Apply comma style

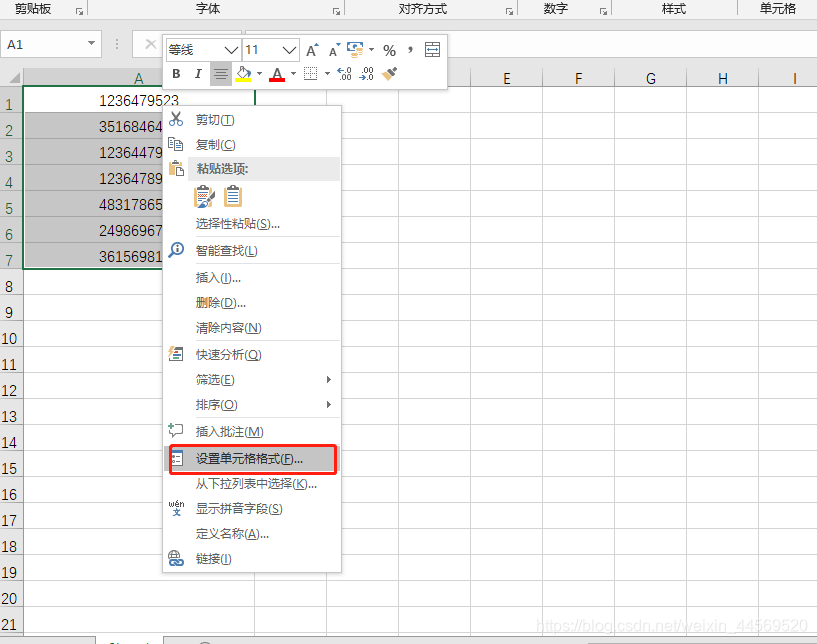coord(411,50)
